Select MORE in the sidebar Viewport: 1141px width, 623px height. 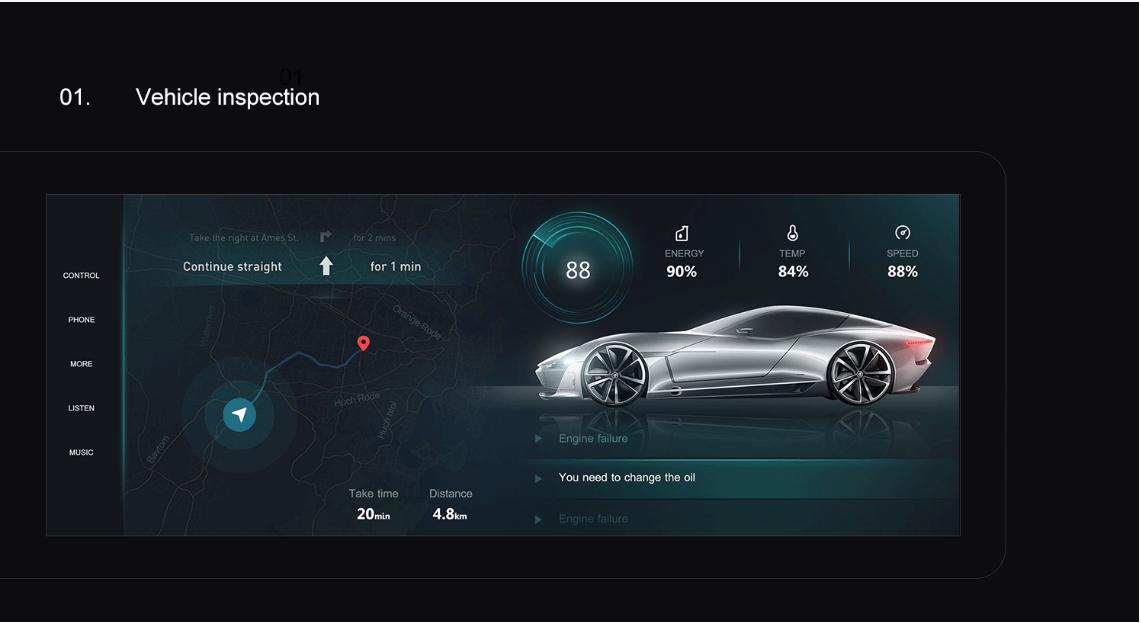pyautogui.click(x=82, y=364)
